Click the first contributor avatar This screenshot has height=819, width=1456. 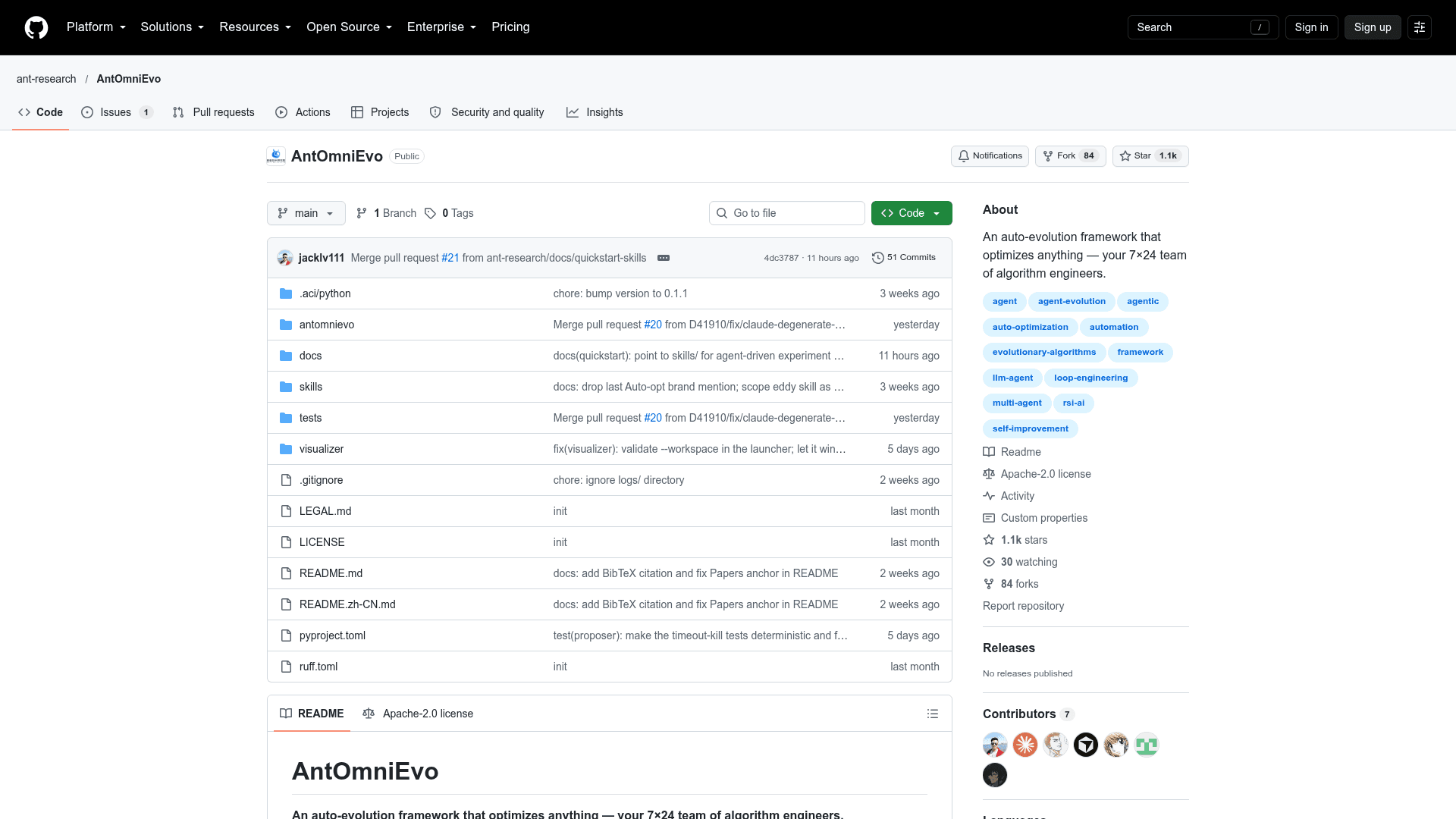(995, 745)
